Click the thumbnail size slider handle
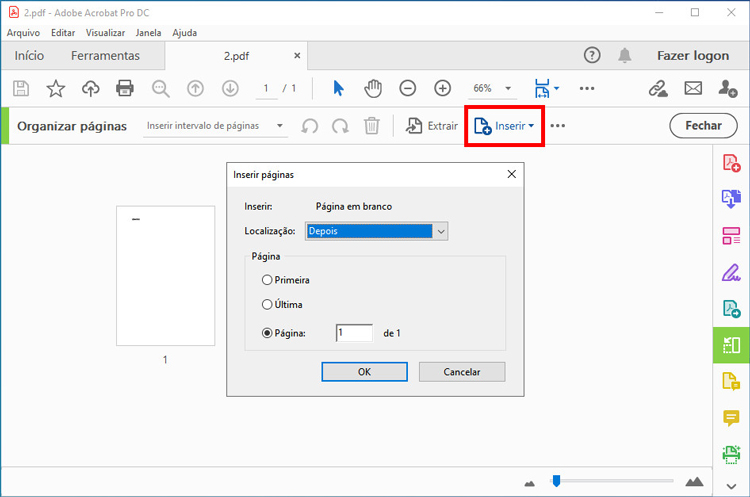Image resolution: width=750 pixels, height=497 pixels. pos(556,480)
